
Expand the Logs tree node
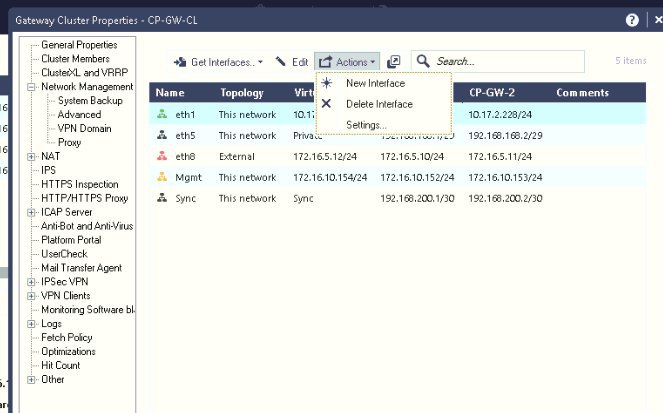point(31,324)
